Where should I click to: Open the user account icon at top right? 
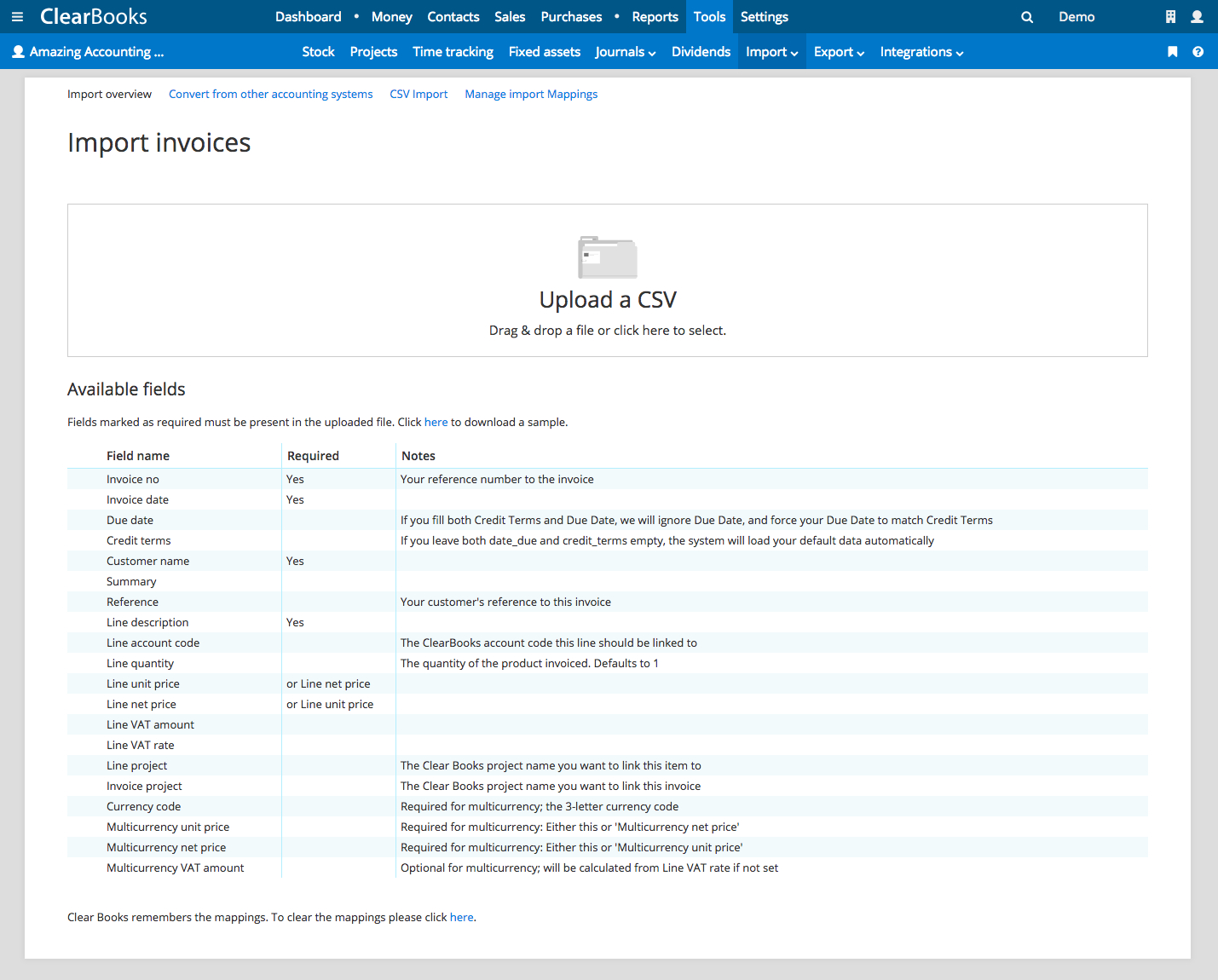point(1198,16)
